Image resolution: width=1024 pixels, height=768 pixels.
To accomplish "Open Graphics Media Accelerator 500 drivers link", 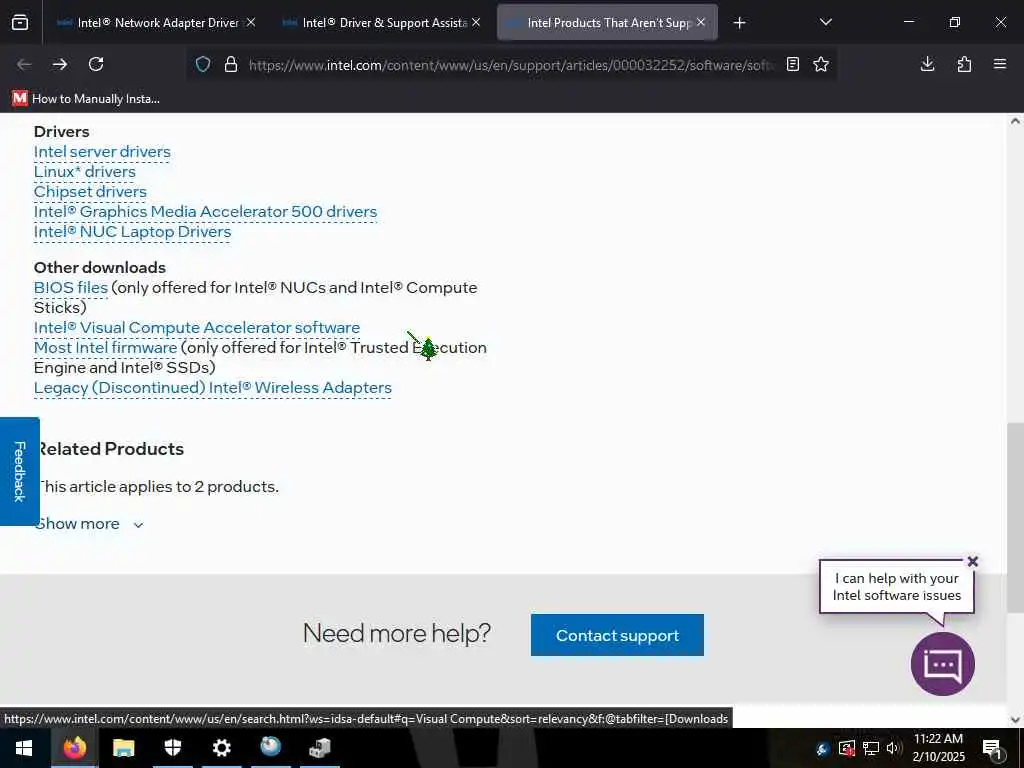I will coord(206,212).
